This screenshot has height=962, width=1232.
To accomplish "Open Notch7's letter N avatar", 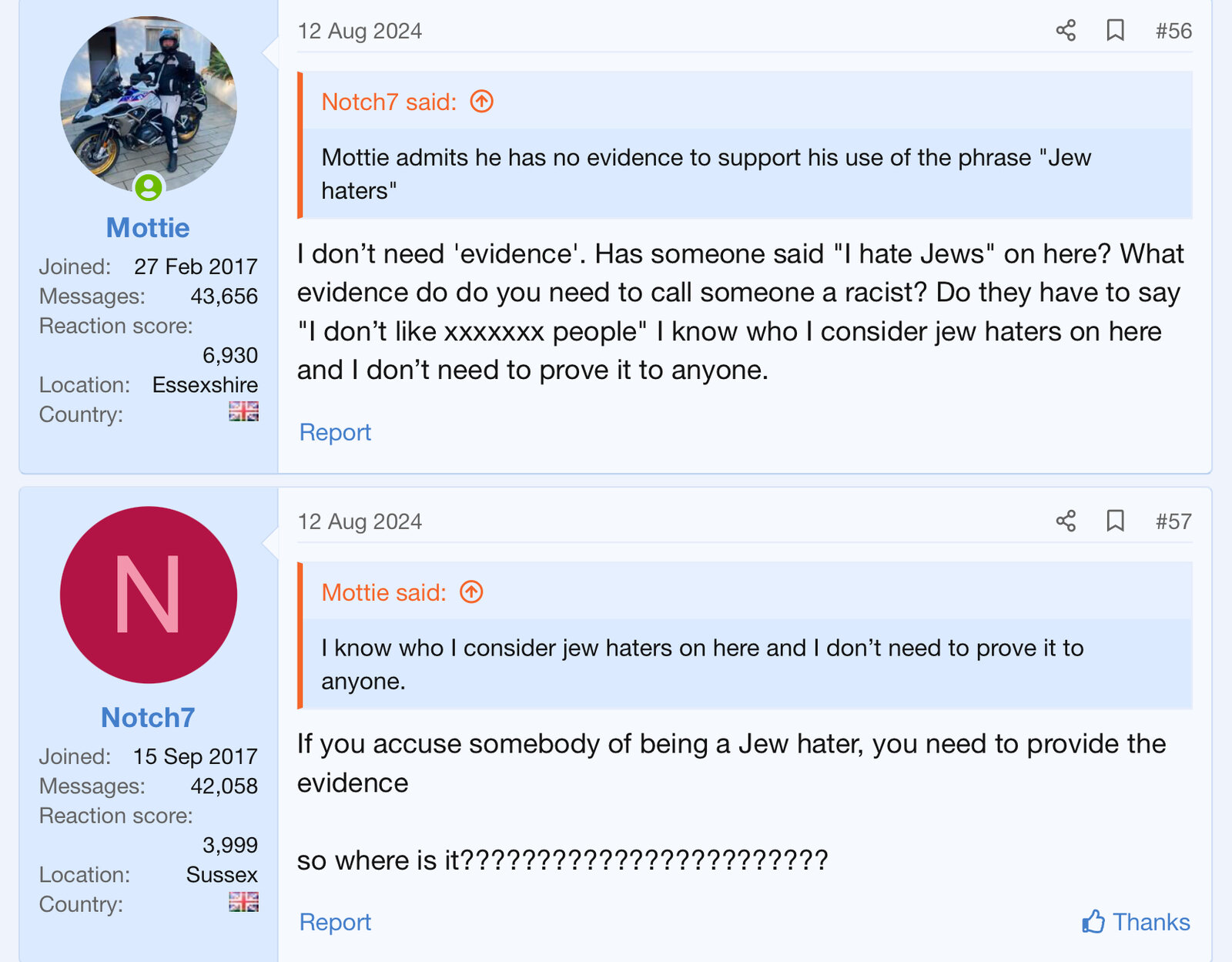I will point(149,595).
